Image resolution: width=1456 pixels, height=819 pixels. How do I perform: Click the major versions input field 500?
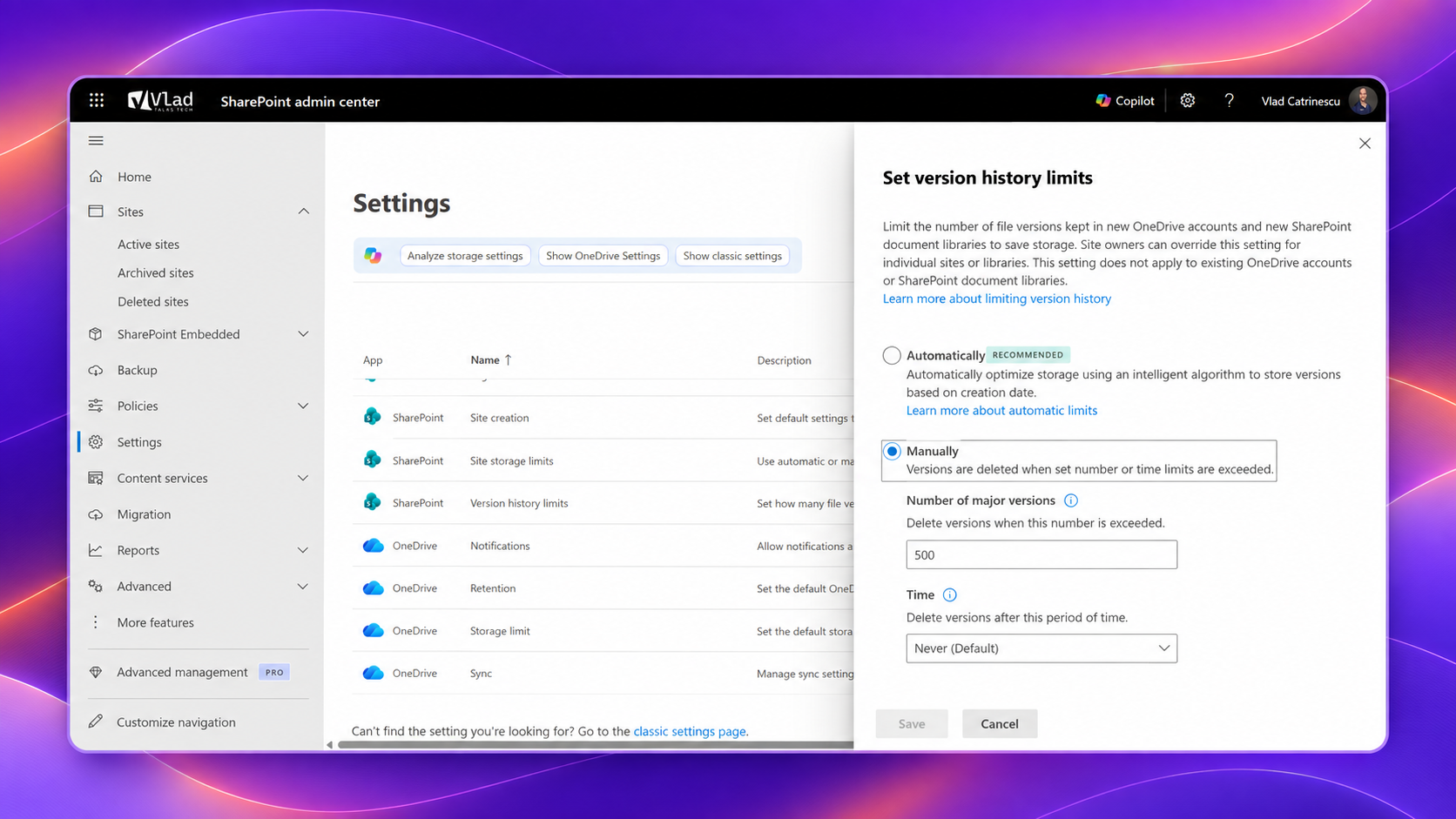(x=1041, y=554)
